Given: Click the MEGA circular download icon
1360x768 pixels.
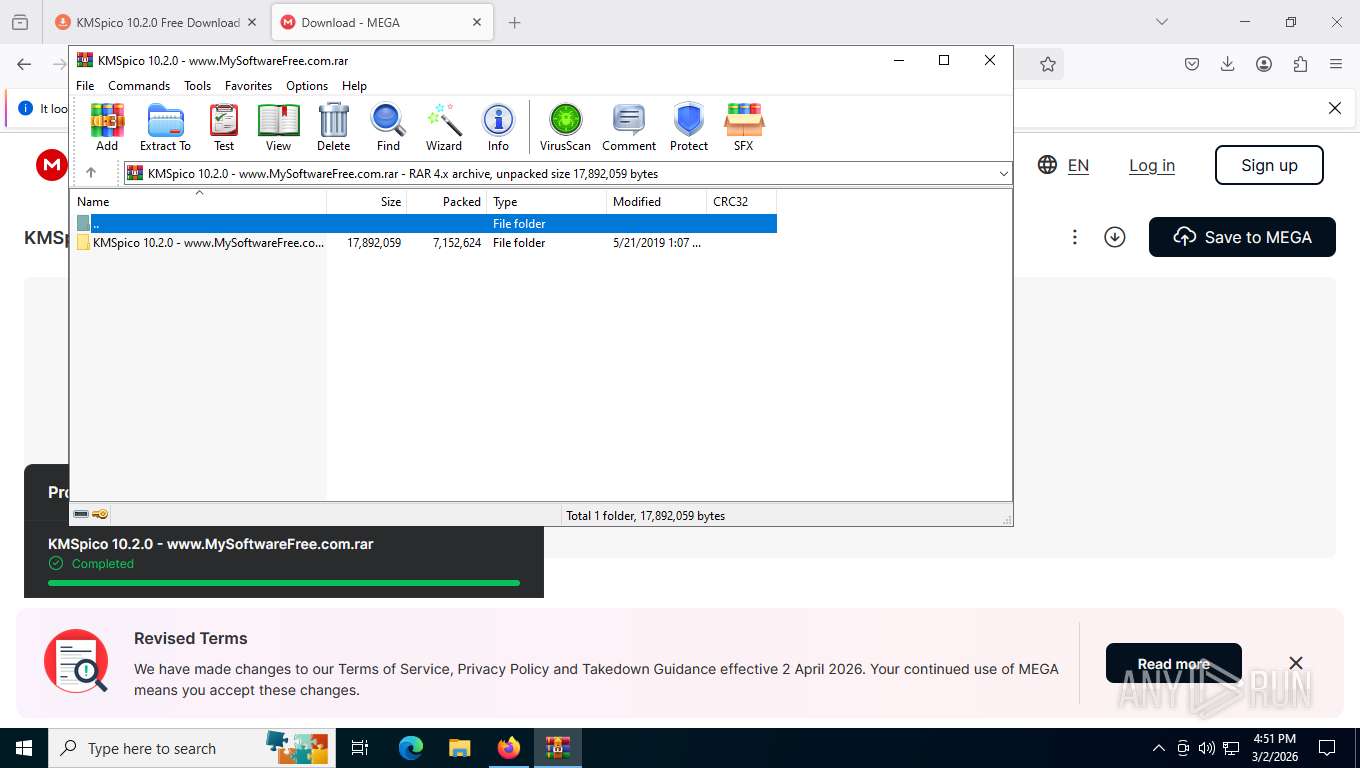Looking at the screenshot, I should (x=1115, y=237).
